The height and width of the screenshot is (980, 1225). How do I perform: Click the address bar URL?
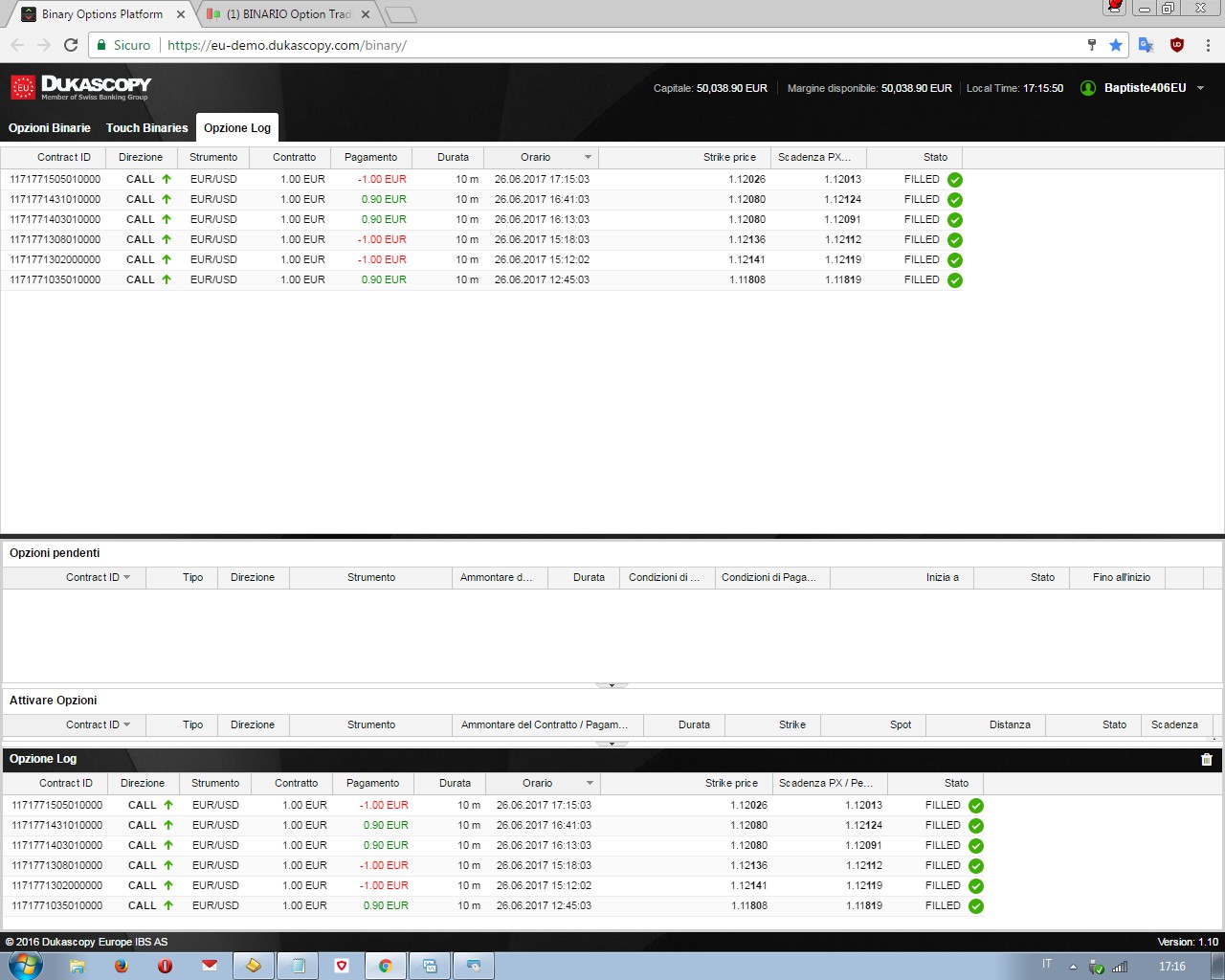coord(286,45)
